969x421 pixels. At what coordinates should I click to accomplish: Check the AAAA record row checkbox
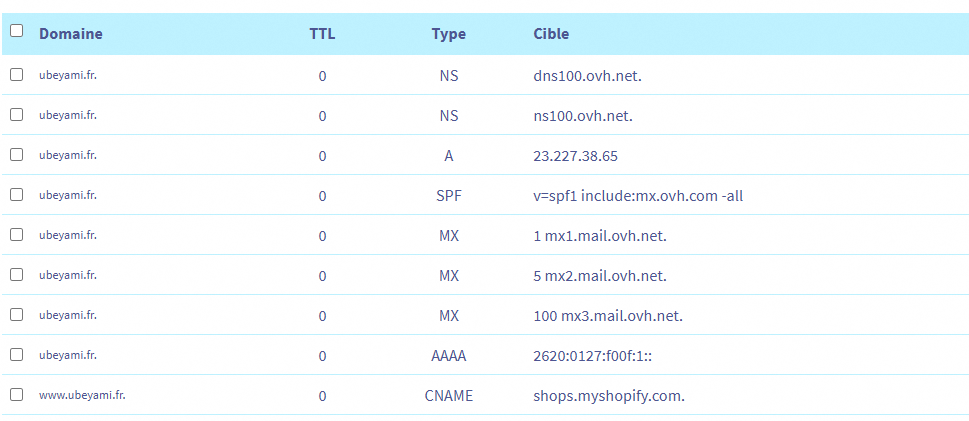[x=16, y=355]
